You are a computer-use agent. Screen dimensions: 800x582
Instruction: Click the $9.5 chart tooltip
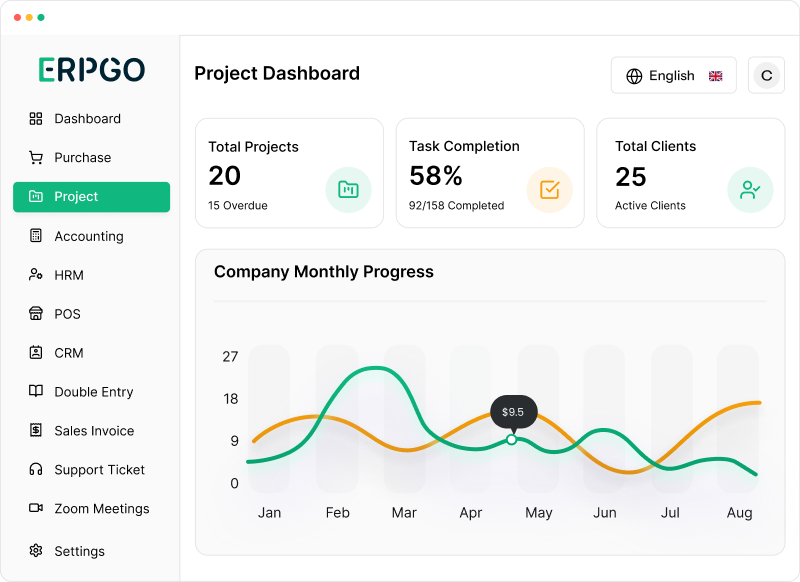(x=513, y=412)
